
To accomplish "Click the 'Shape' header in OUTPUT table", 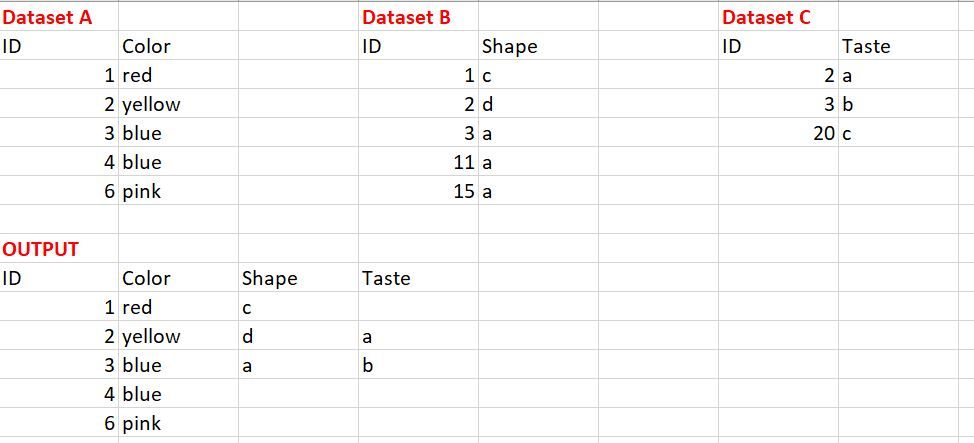I will click(x=269, y=278).
